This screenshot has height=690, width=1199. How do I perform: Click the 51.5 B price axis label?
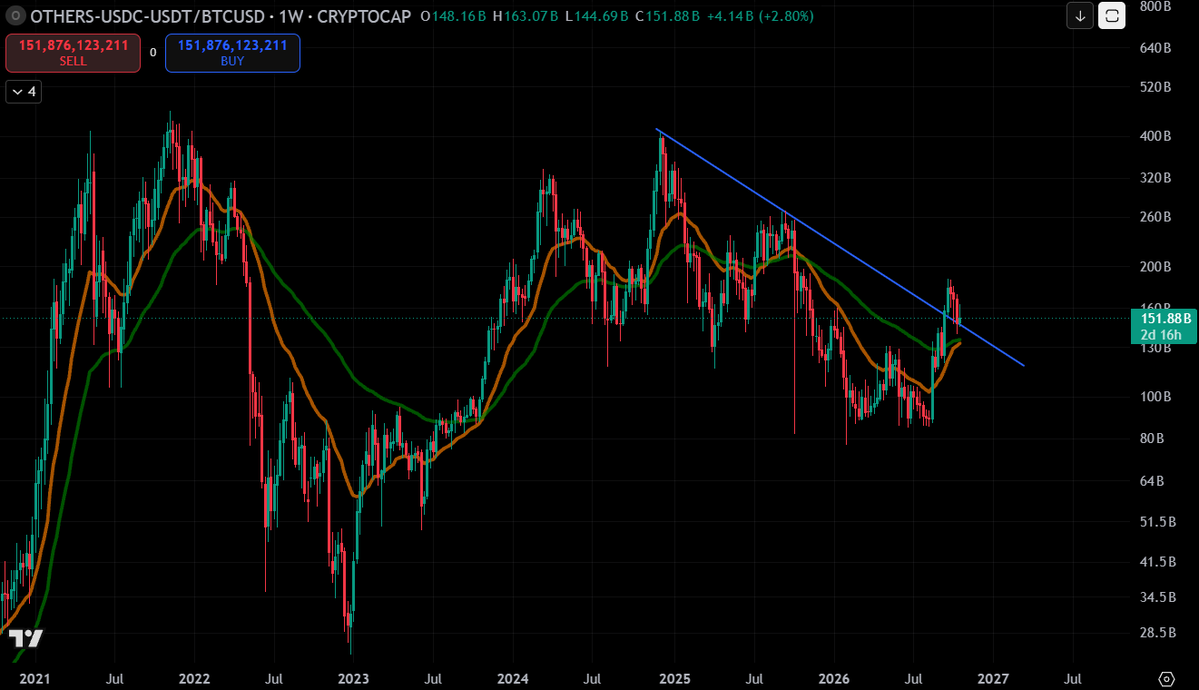click(x=1158, y=522)
